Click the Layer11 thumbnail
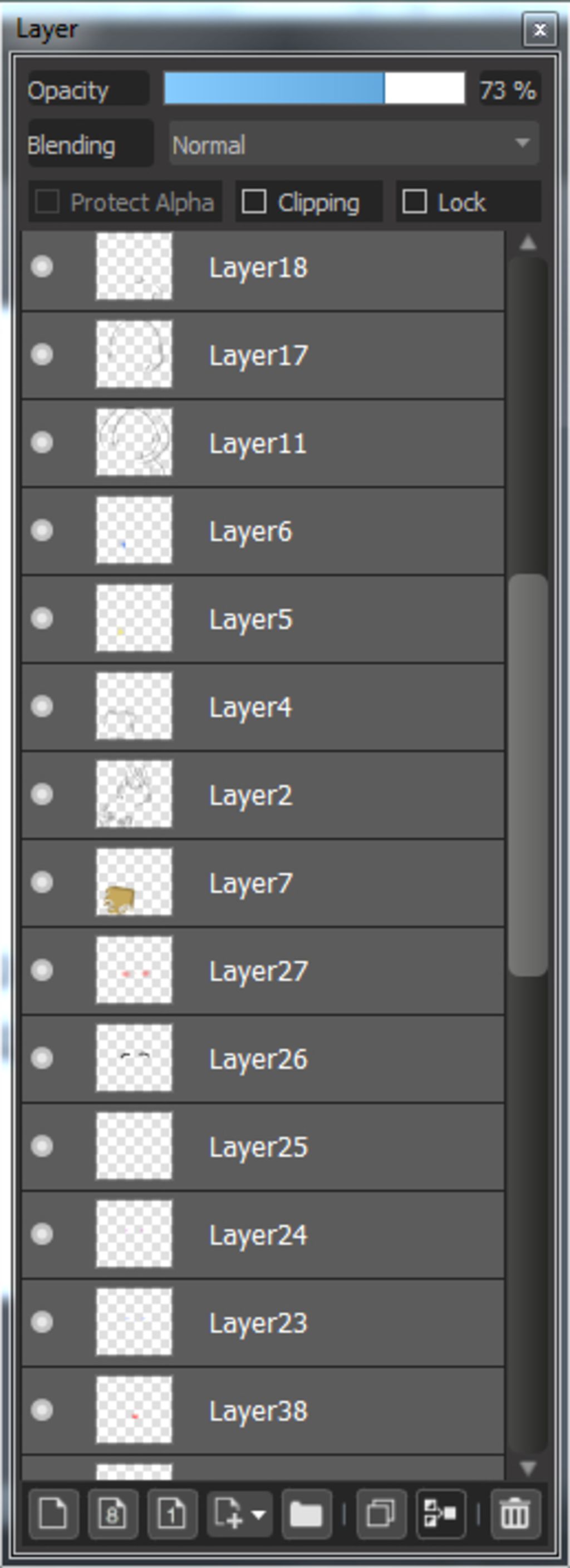The height and width of the screenshot is (1568, 570). pyautogui.click(x=134, y=442)
